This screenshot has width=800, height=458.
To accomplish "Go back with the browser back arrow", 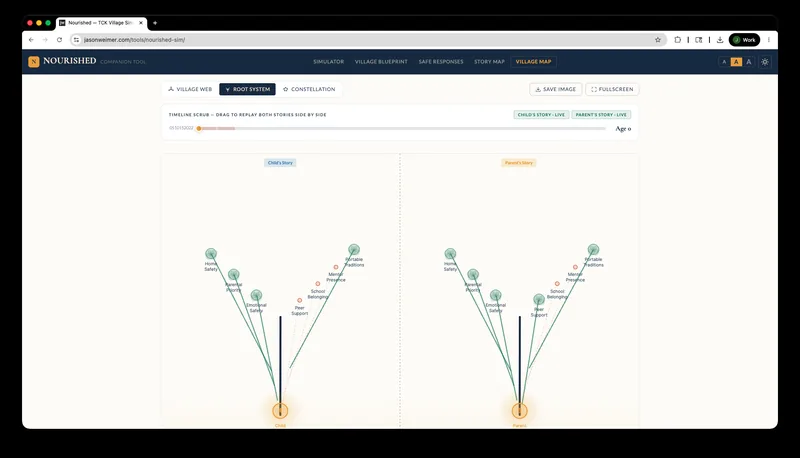I will coord(31,40).
